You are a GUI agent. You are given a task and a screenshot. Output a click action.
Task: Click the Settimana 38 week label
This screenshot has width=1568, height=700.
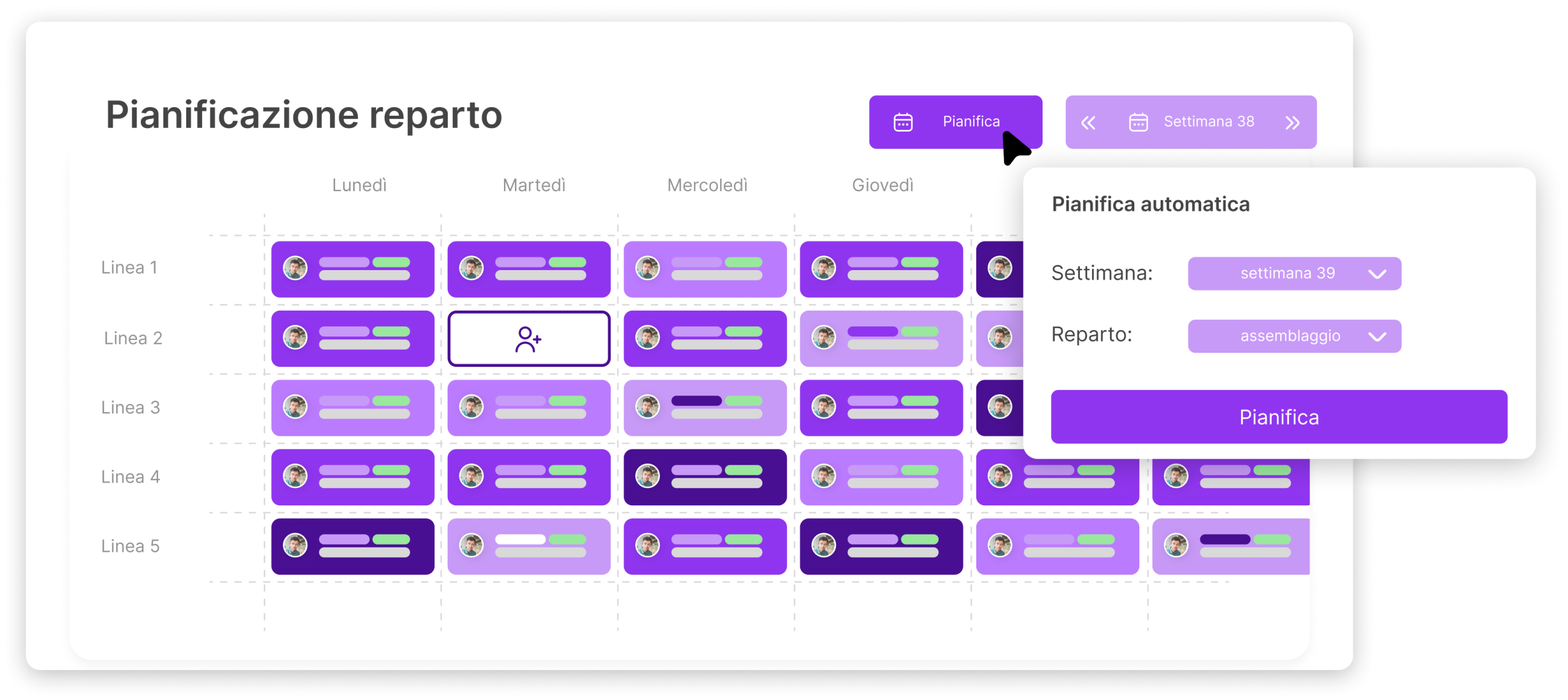[1208, 122]
